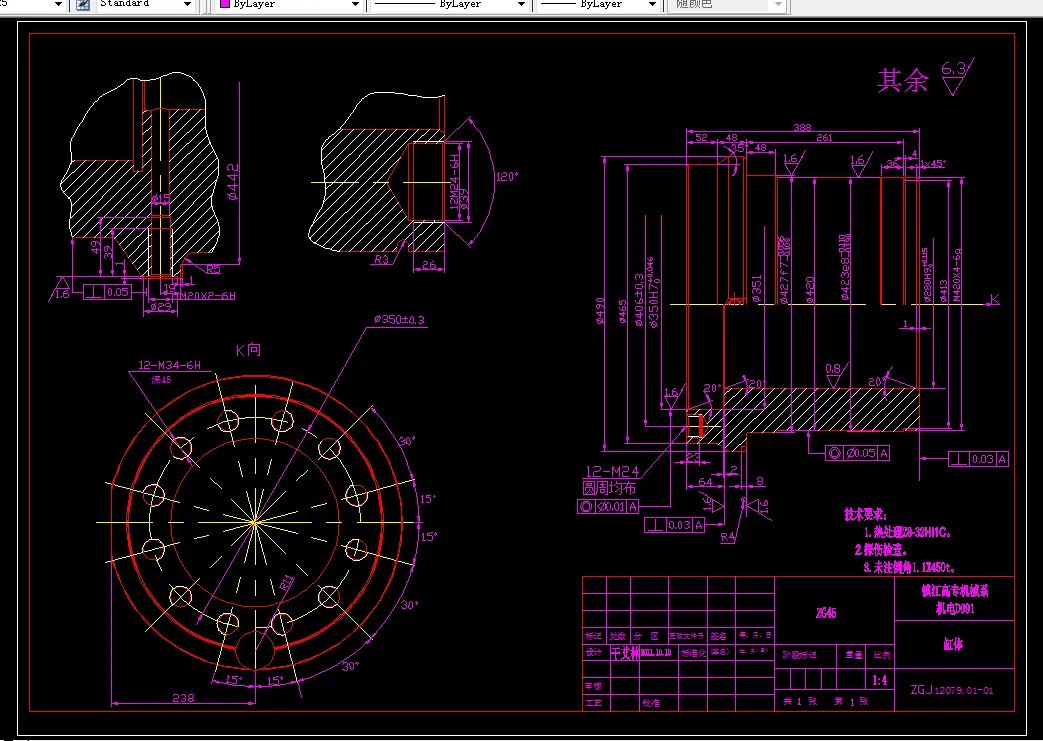The image size is (1043, 741).
Task: Click the ø351 diameter dimension
Action: [756, 289]
